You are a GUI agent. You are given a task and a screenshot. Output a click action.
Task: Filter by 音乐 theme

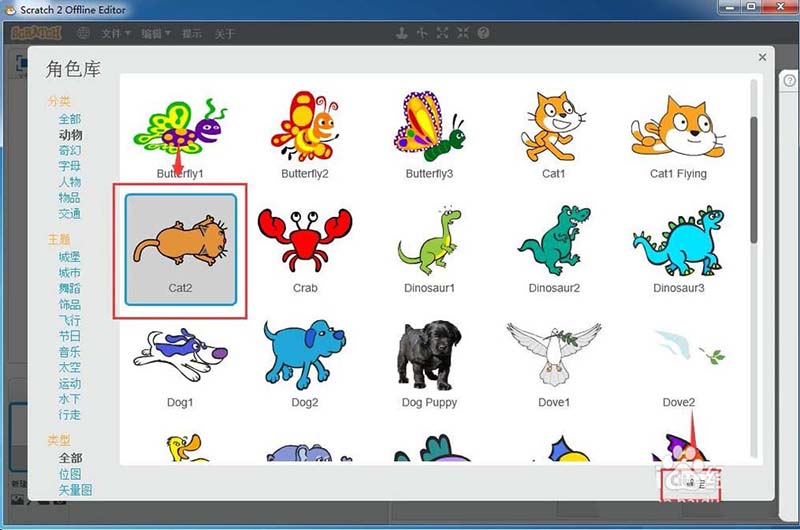pyautogui.click(x=70, y=352)
